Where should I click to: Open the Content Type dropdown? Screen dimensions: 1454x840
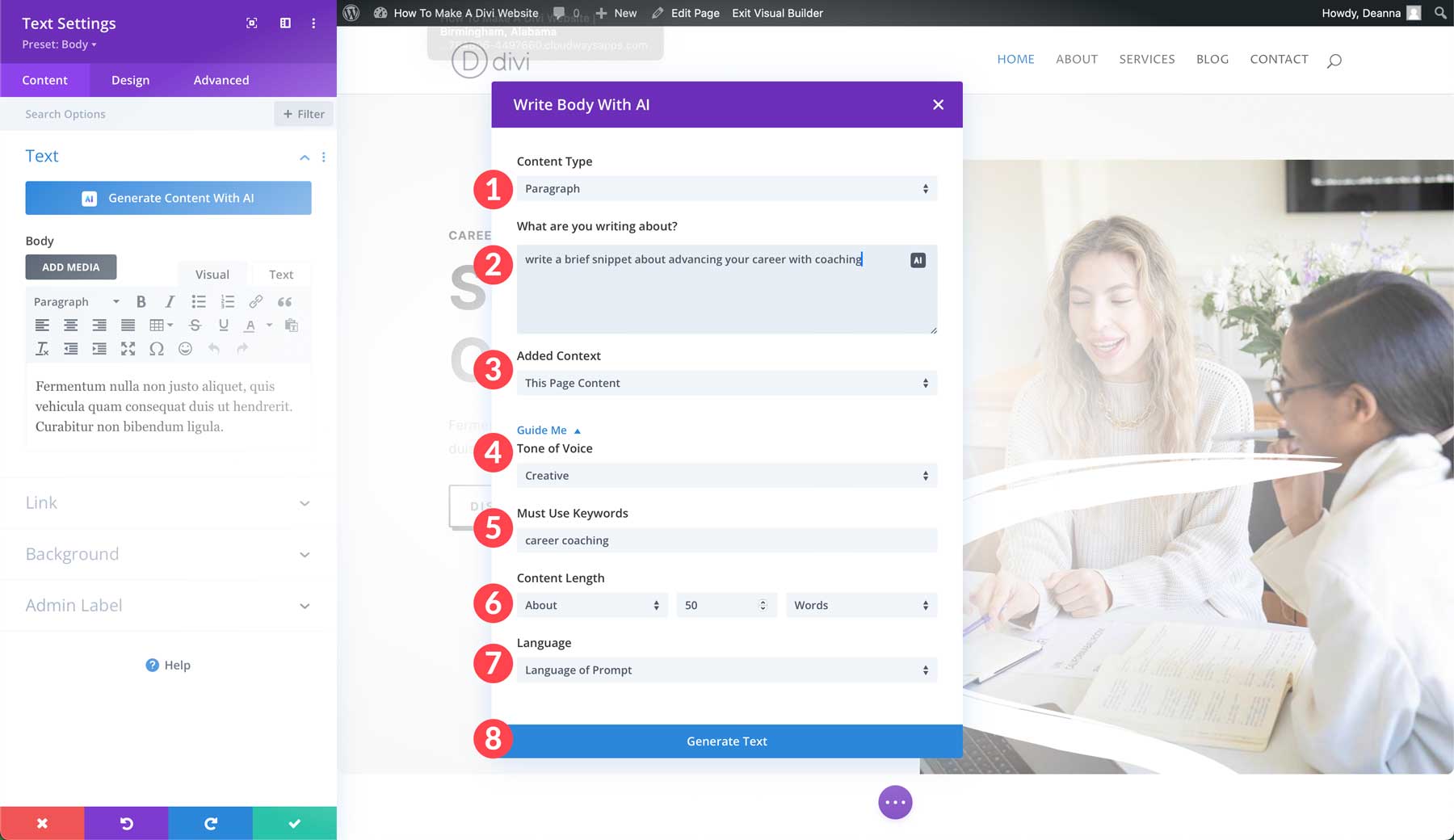(x=725, y=188)
